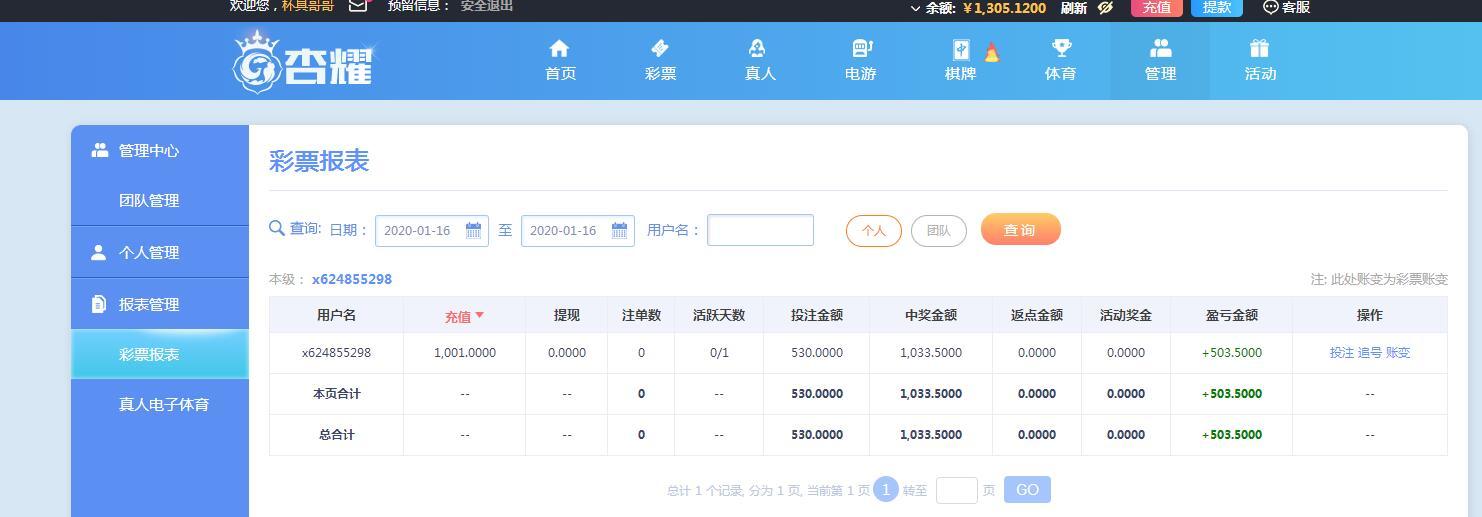Open the start date calendar icon
The width and height of the screenshot is (1482, 517).
point(474,230)
